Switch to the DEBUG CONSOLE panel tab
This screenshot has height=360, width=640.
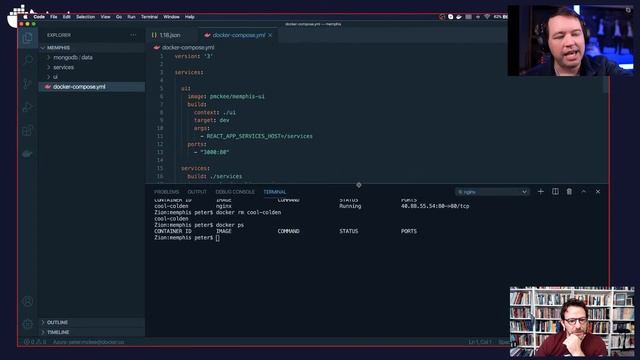click(235, 192)
